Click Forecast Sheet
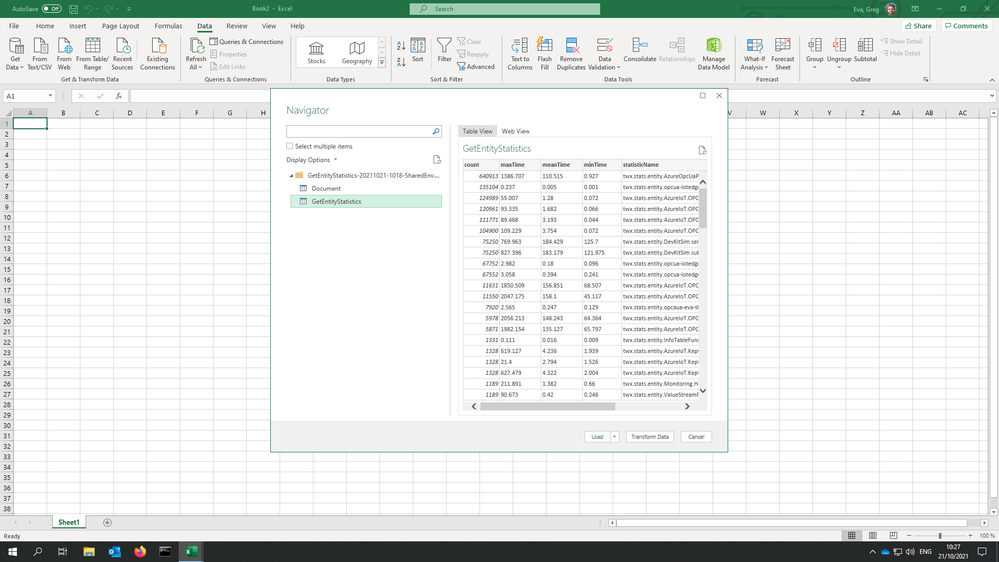 tap(782, 54)
